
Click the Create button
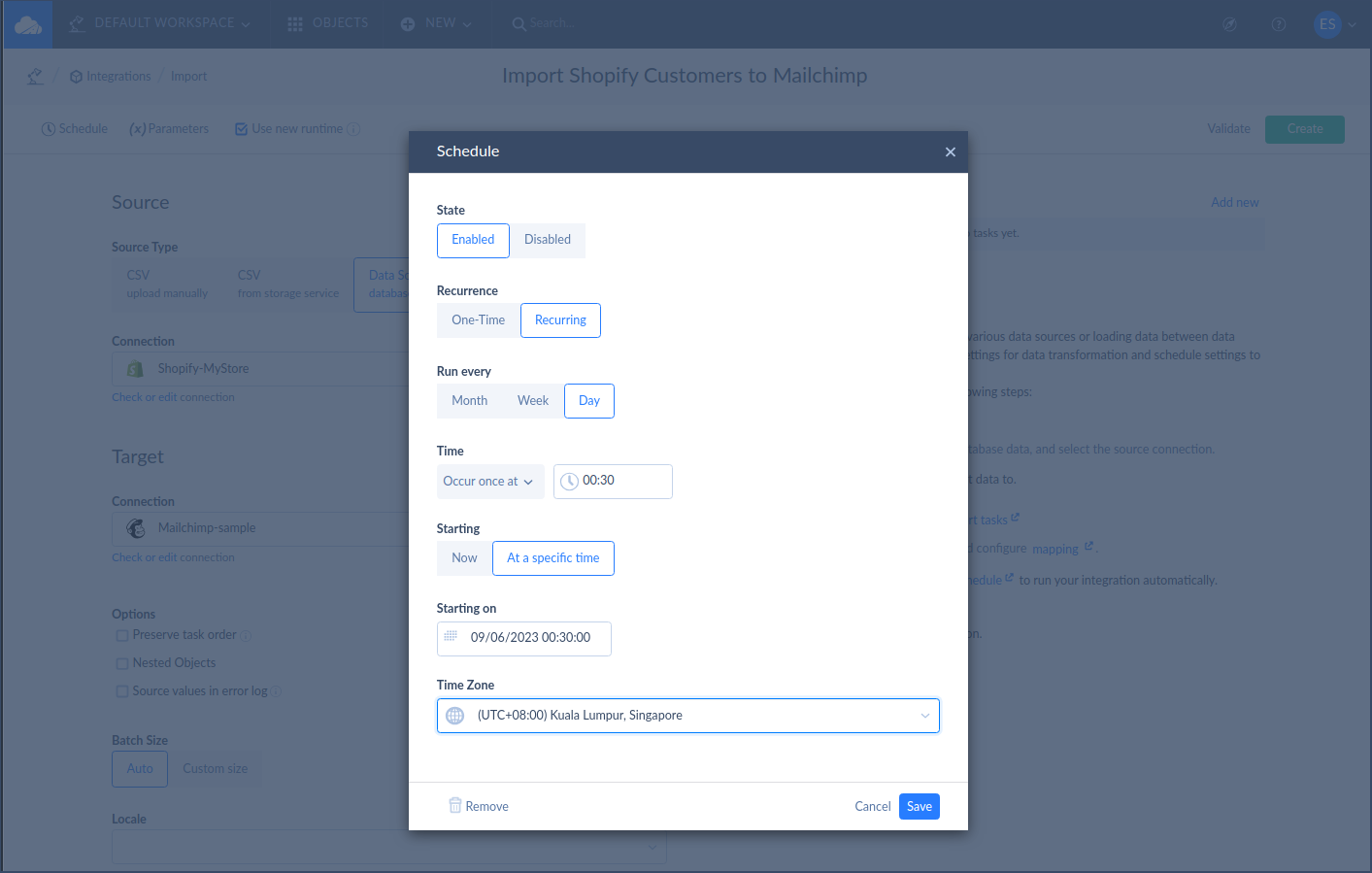pos(1304,129)
